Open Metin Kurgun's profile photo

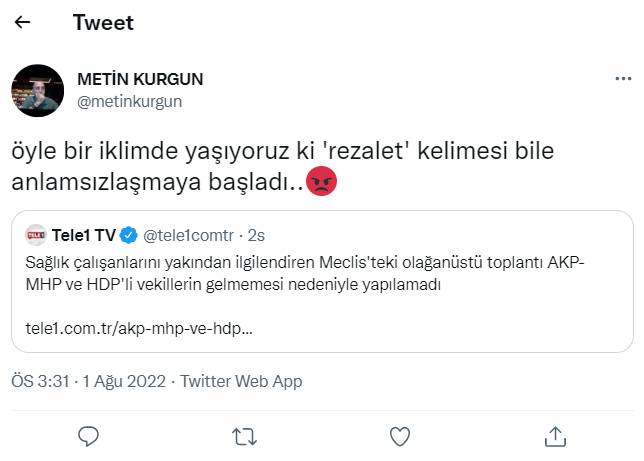click(37, 89)
